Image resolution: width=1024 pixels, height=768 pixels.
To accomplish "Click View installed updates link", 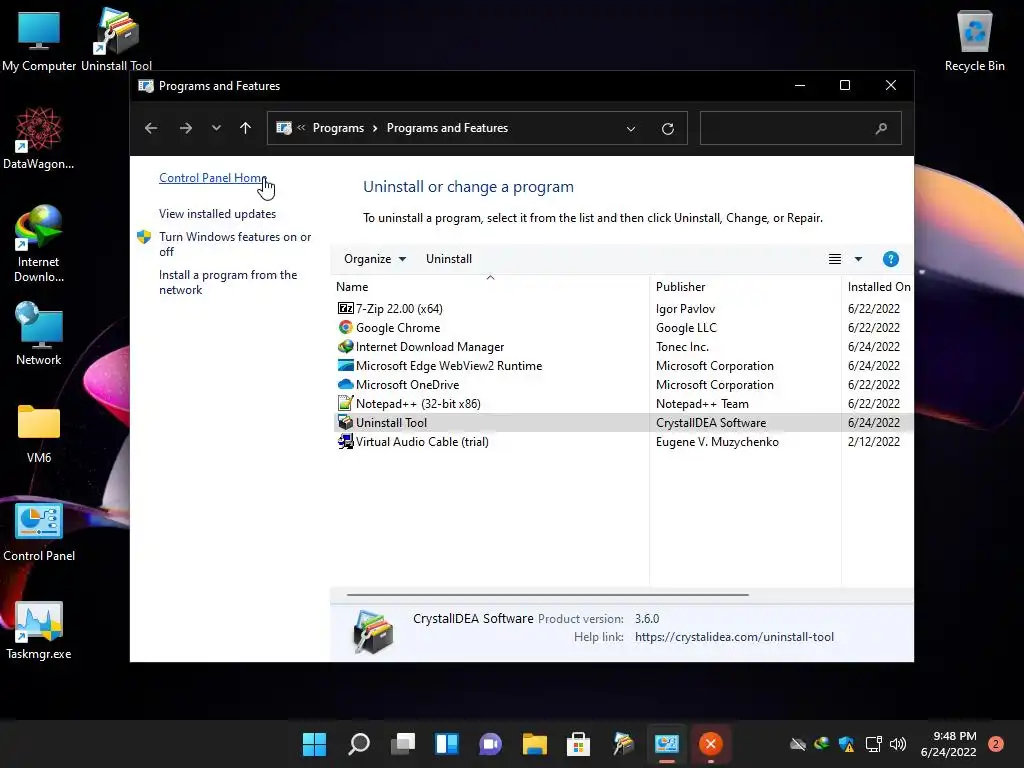I will point(217,214).
